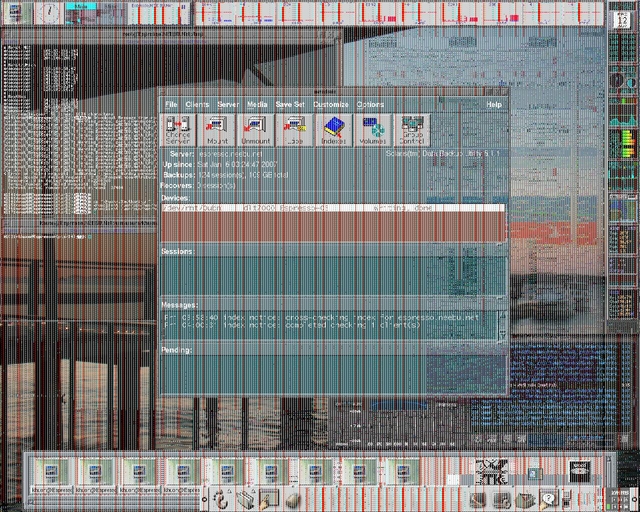Image resolution: width=640 pixels, height=512 pixels.
Task: Click the ninth terminal icon in bottom panel
Action: pyautogui.click(x=403, y=472)
